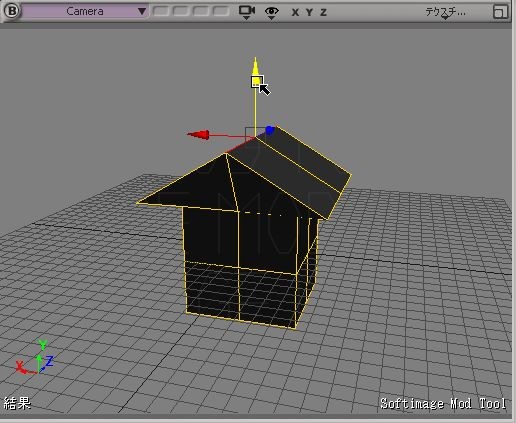Open the テクスチ display mode menu

(x=445, y=13)
